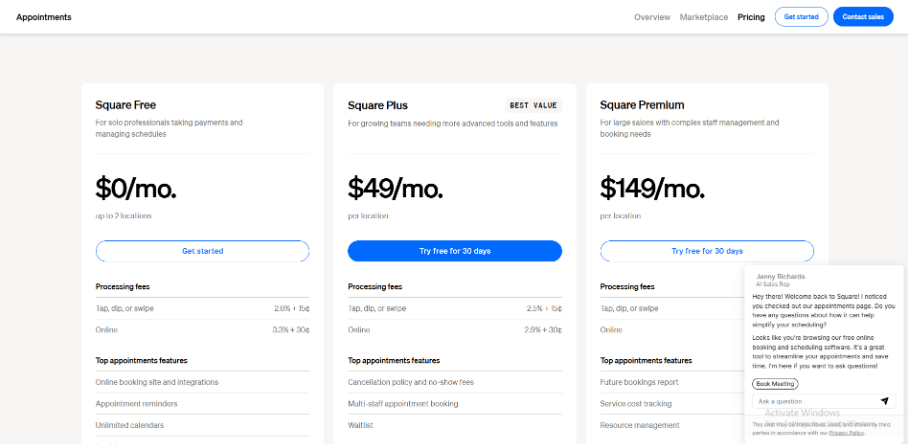The height and width of the screenshot is (444, 908).
Task: Click the Contact sales button
Action: (x=863, y=17)
